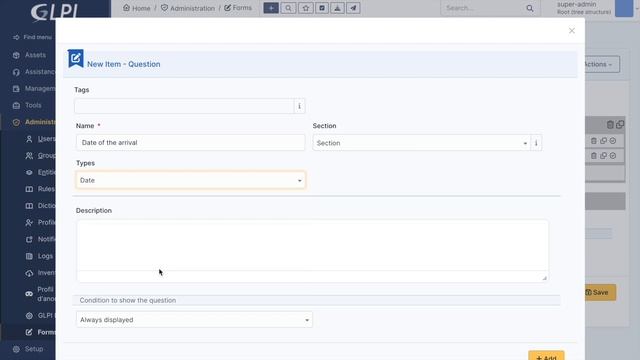Go to Logs in the sidebar
This screenshot has width=640, height=360.
click(39, 256)
